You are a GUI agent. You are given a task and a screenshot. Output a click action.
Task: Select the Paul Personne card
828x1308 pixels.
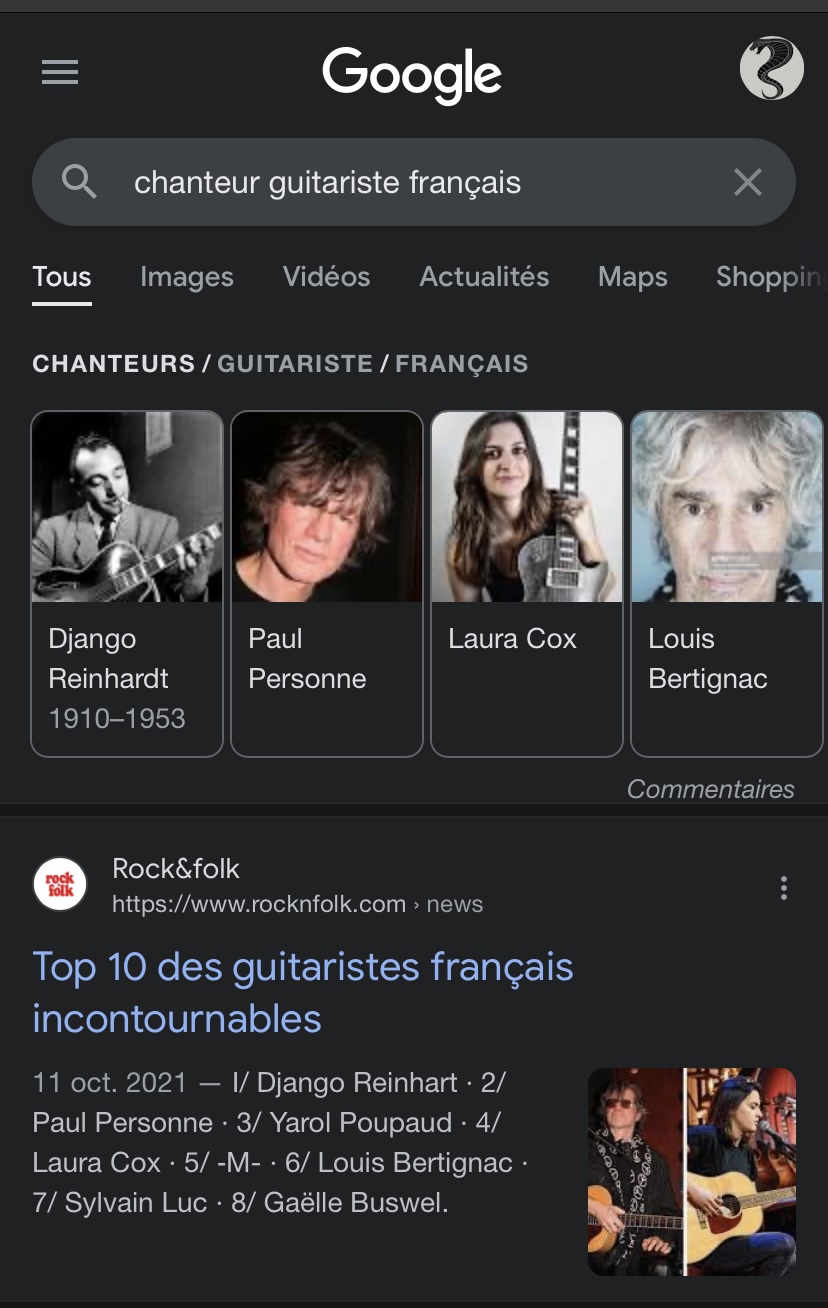[x=327, y=583]
